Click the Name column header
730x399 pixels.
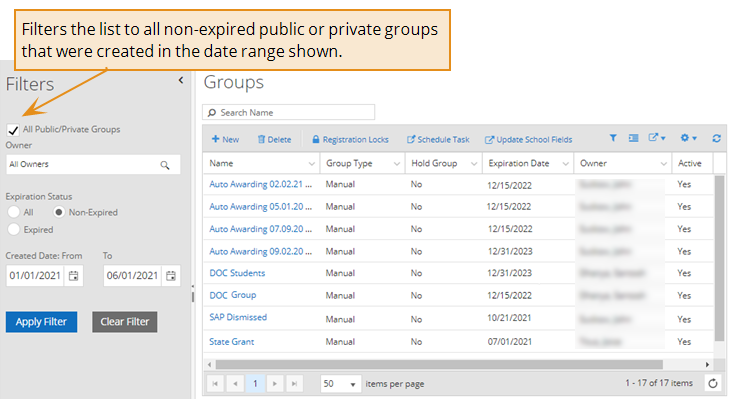tap(262, 163)
